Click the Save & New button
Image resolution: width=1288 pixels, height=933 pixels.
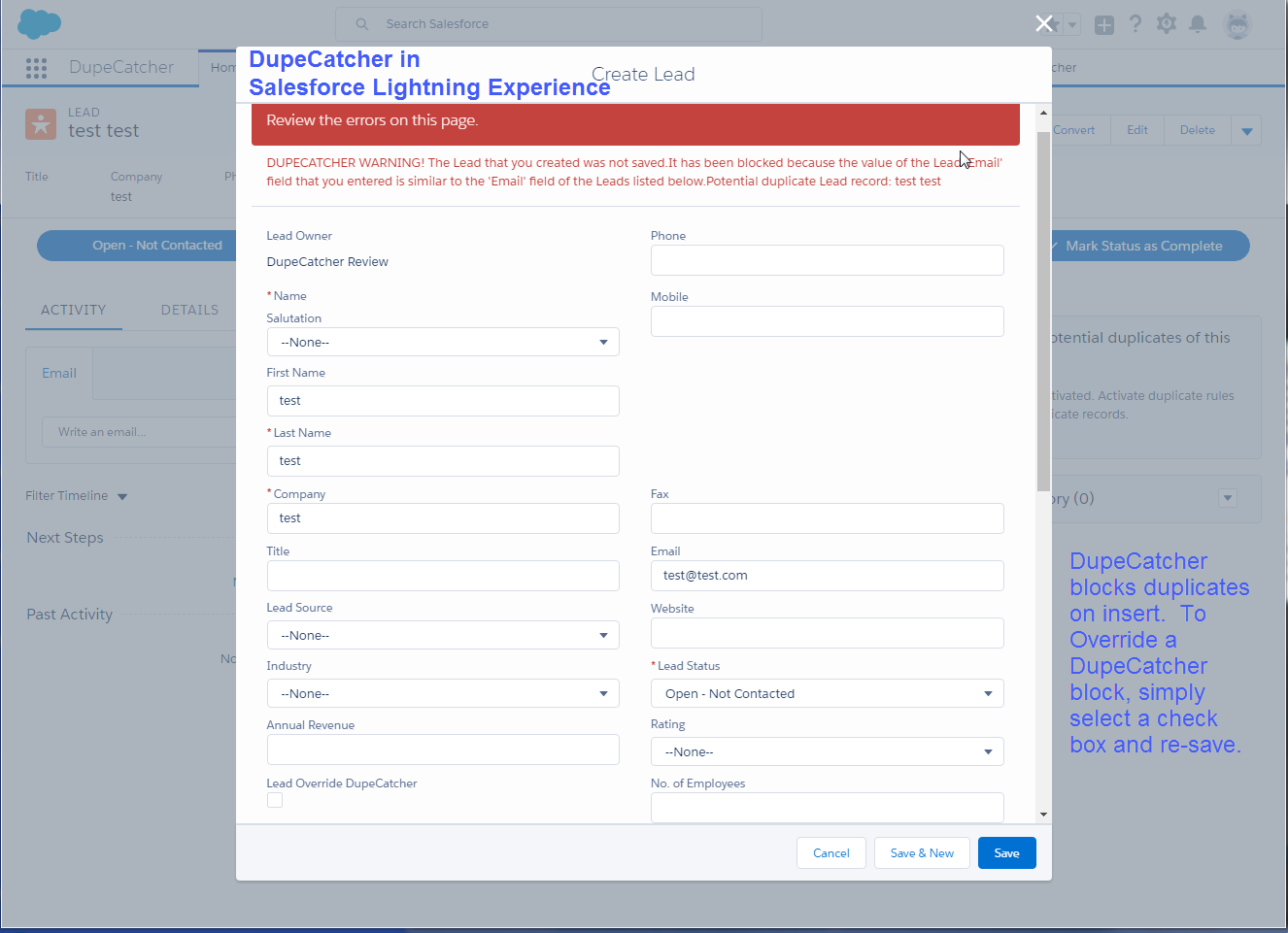[921, 852]
